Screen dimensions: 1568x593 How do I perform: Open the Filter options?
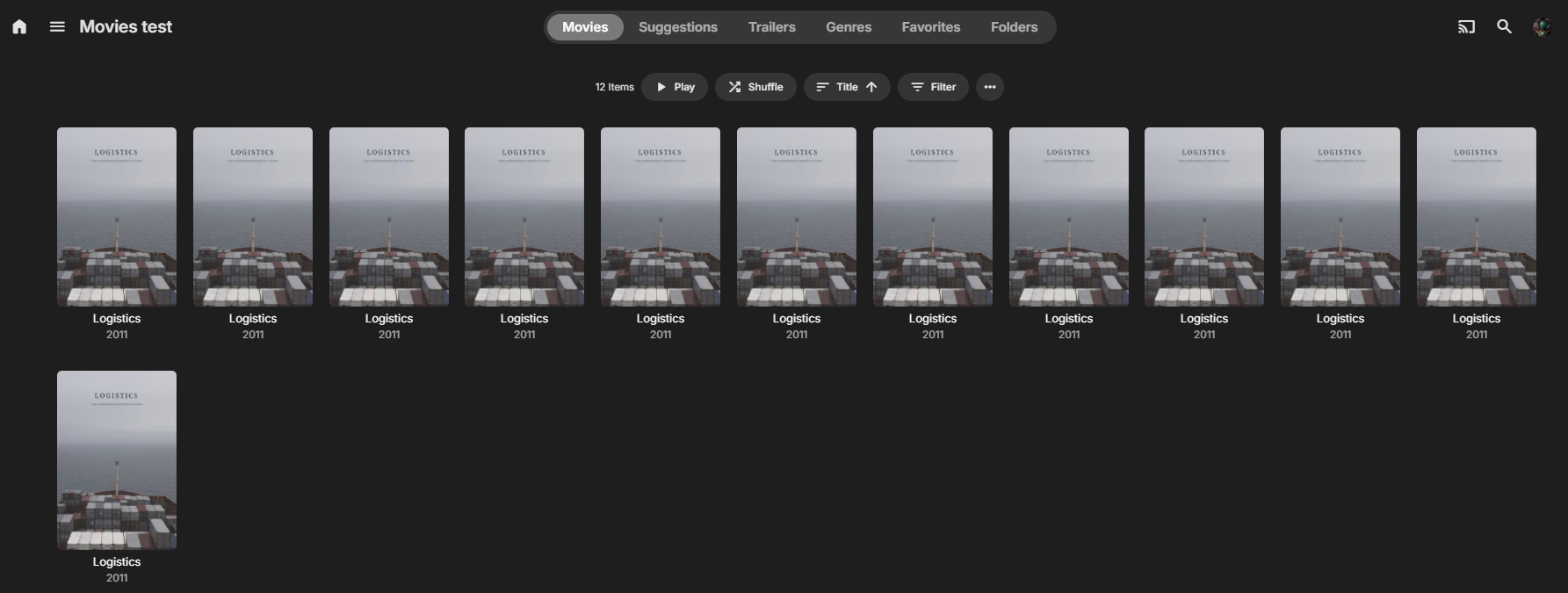[x=933, y=87]
